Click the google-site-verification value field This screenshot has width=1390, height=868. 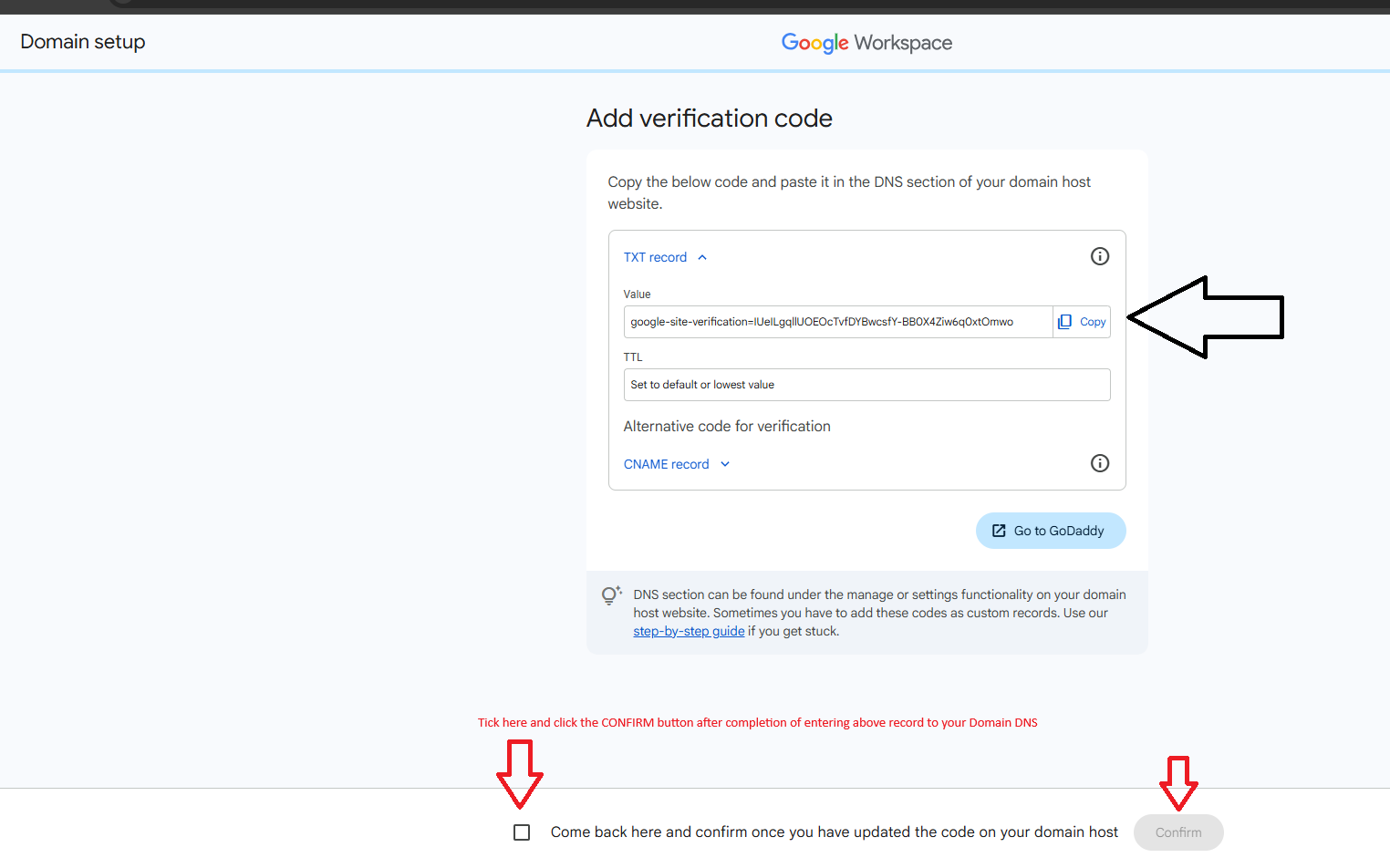[x=837, y=322]
